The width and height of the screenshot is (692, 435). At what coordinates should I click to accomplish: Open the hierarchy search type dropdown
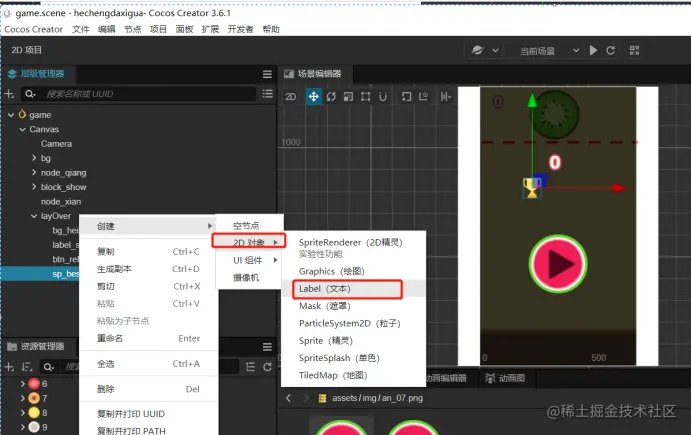pyautogui.click(x=30, y=94)
